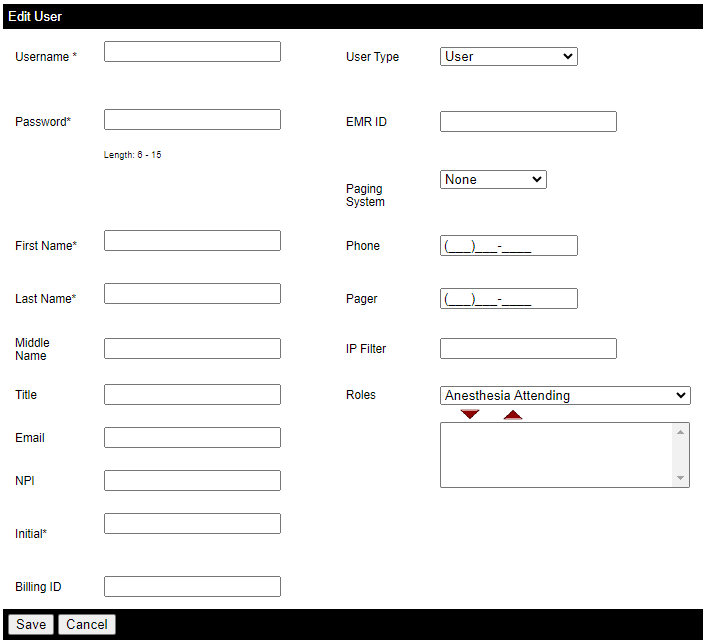Click the Initial input field
705x643 pixels.
[x=192, y=524]
